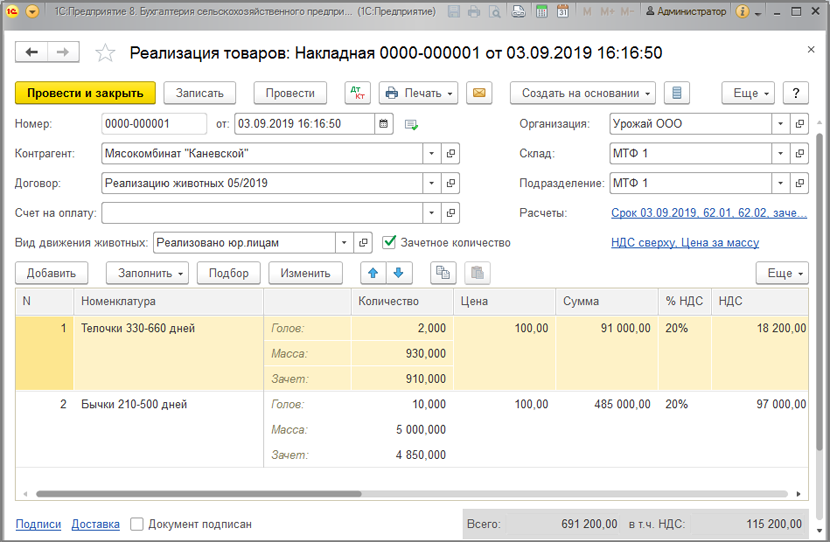Image resolution: width=830 pixels, height=542 pixels.
Task: Sort by Номенклатура column header
Action: point(168,301)
